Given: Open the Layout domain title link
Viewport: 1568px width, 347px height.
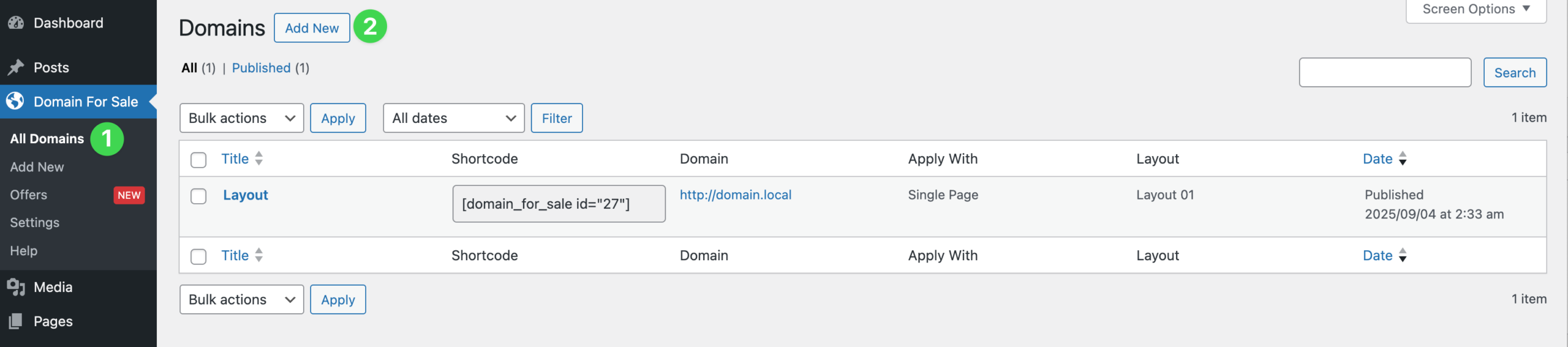Looking at the screenshot, I should pos(246,195).
